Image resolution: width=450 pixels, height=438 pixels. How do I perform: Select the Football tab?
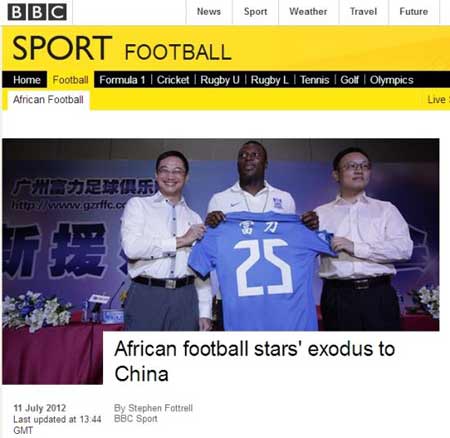70,80
